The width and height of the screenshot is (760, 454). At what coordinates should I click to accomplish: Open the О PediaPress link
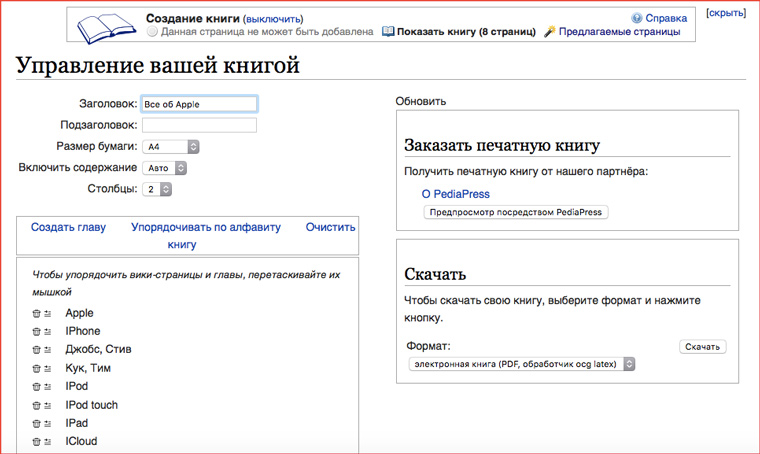tap(456, 194)
